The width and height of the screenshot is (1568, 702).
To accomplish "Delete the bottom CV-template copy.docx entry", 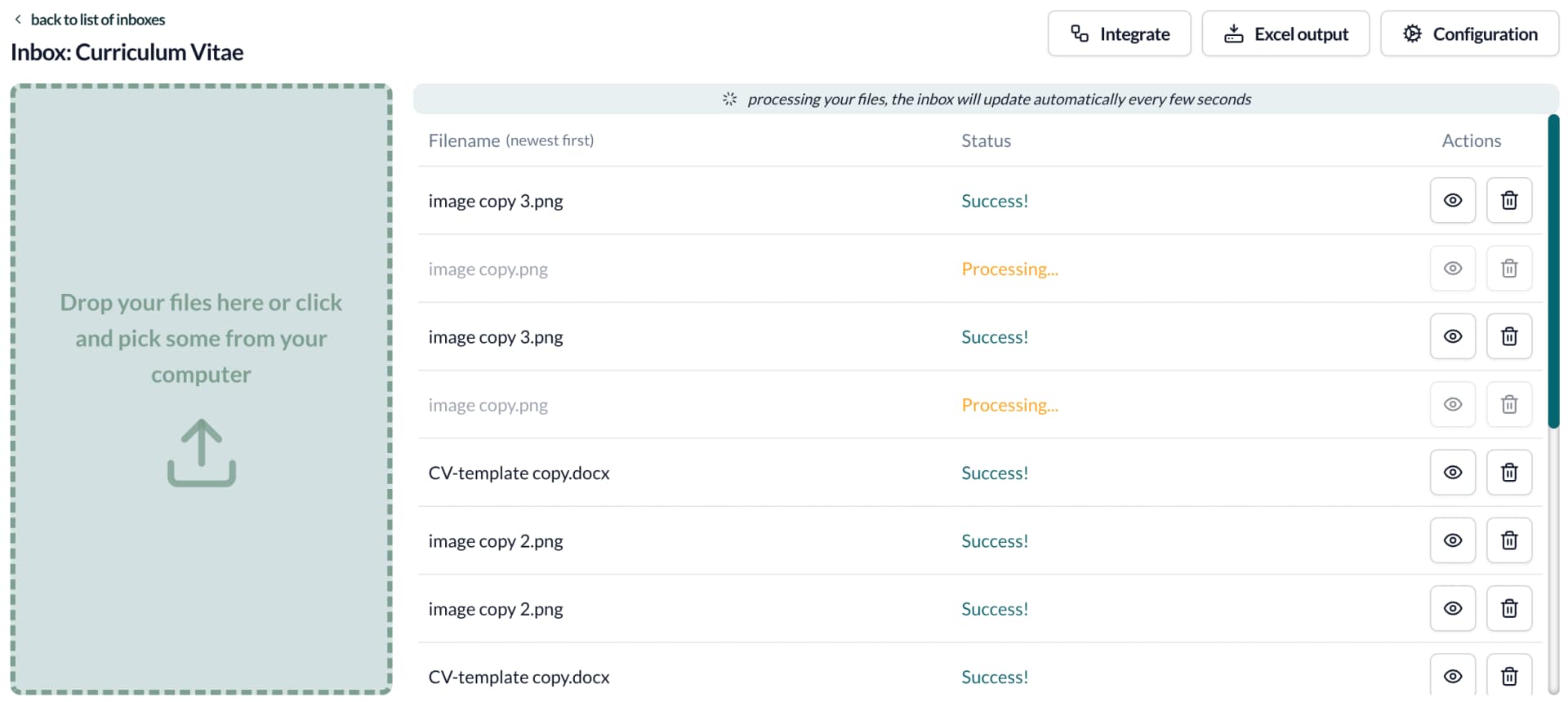I will (1508, 676).
